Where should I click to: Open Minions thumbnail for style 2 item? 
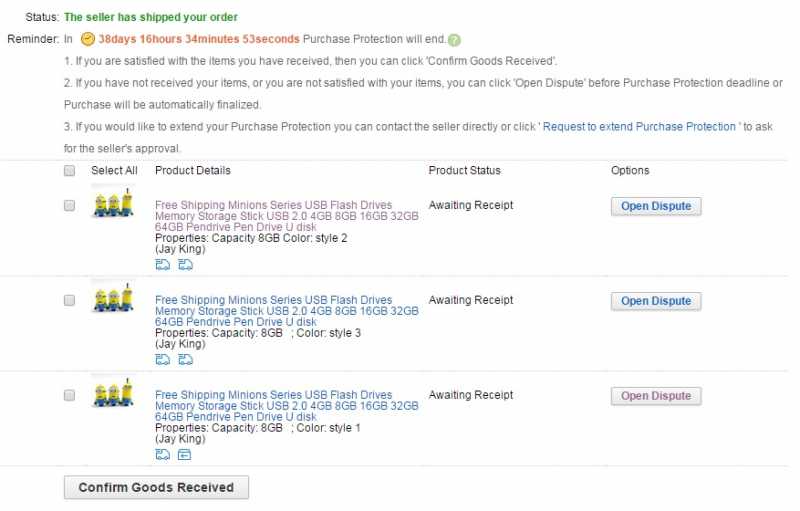[x=112, y=205]
